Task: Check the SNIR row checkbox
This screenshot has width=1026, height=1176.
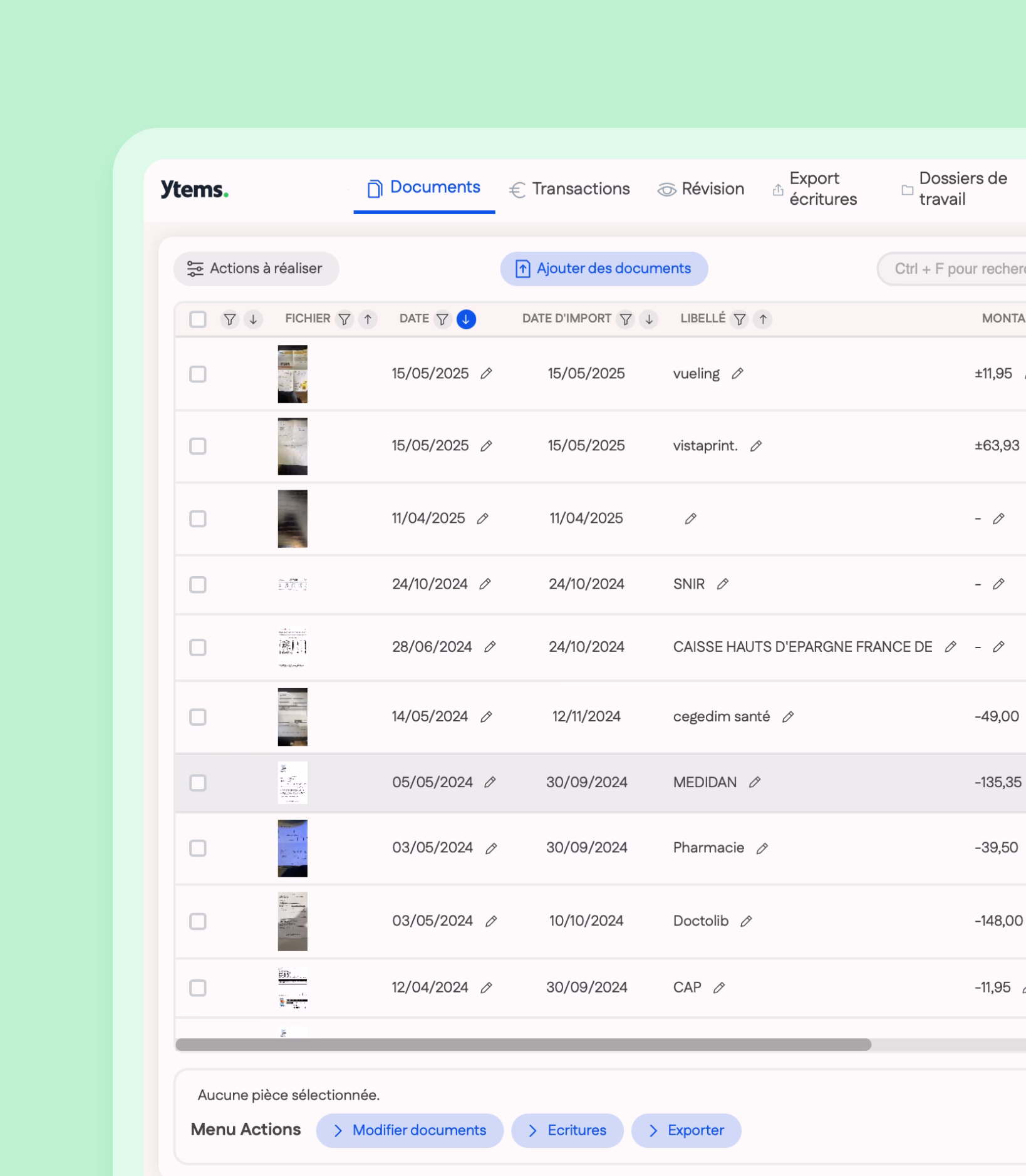Action: coord(198,585)
